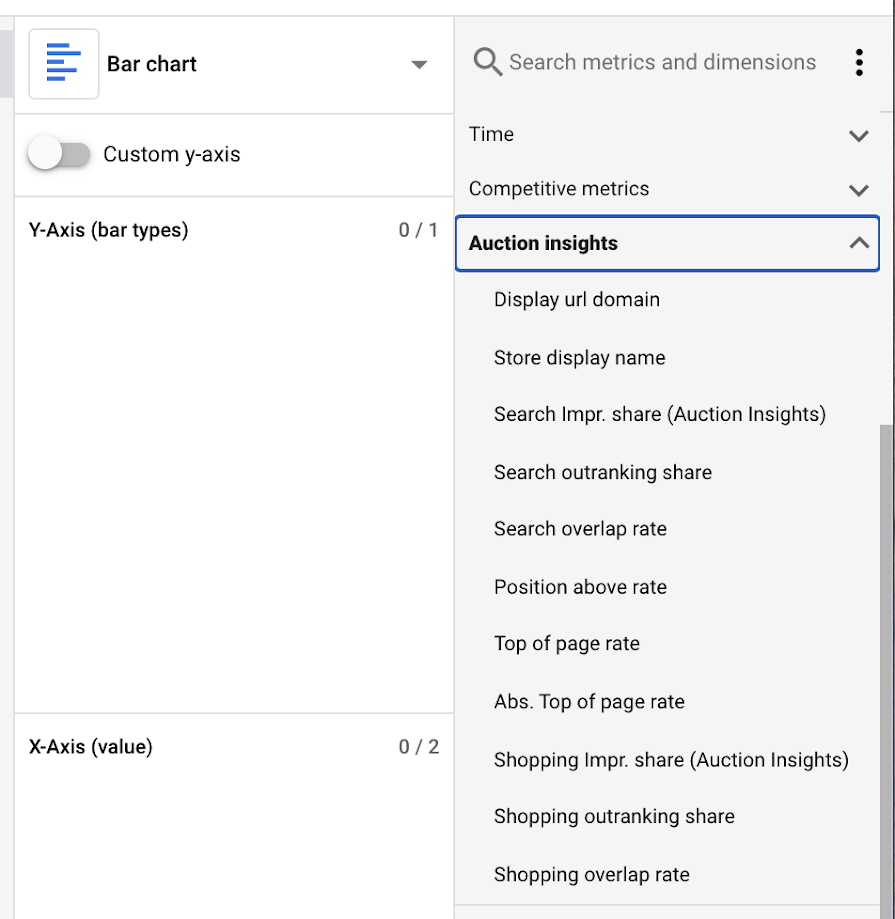The image size is (895, 919).
Task: Click the Search metrics and dimensions field
Action: (x=662, y=63)
